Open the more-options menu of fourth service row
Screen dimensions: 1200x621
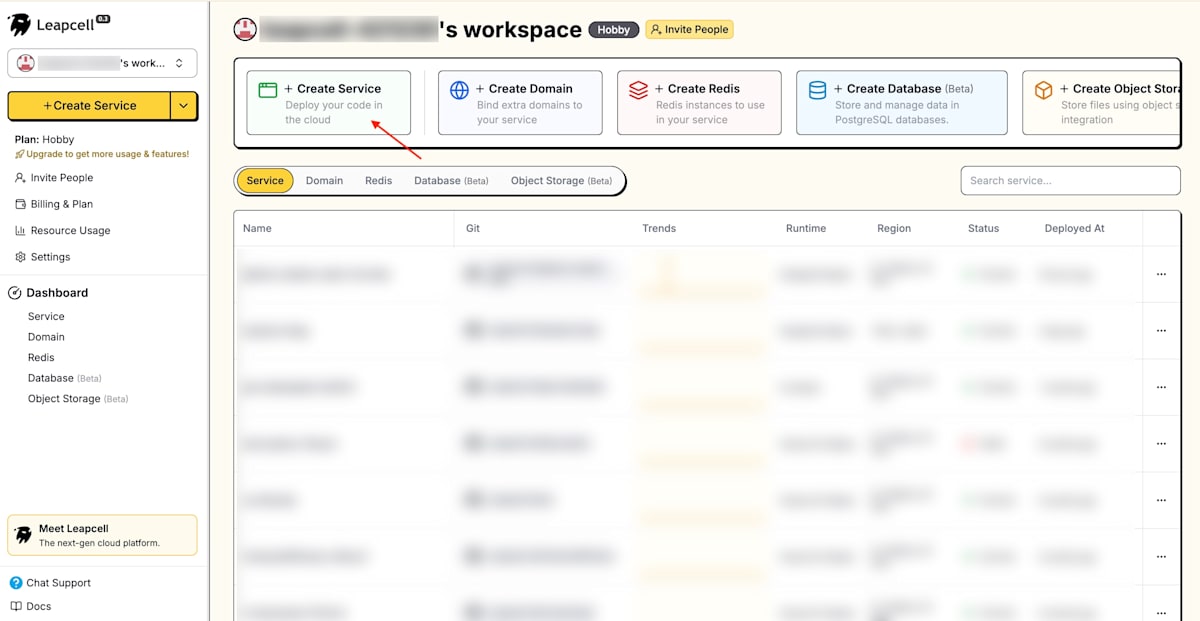(x=1161, y=443)
